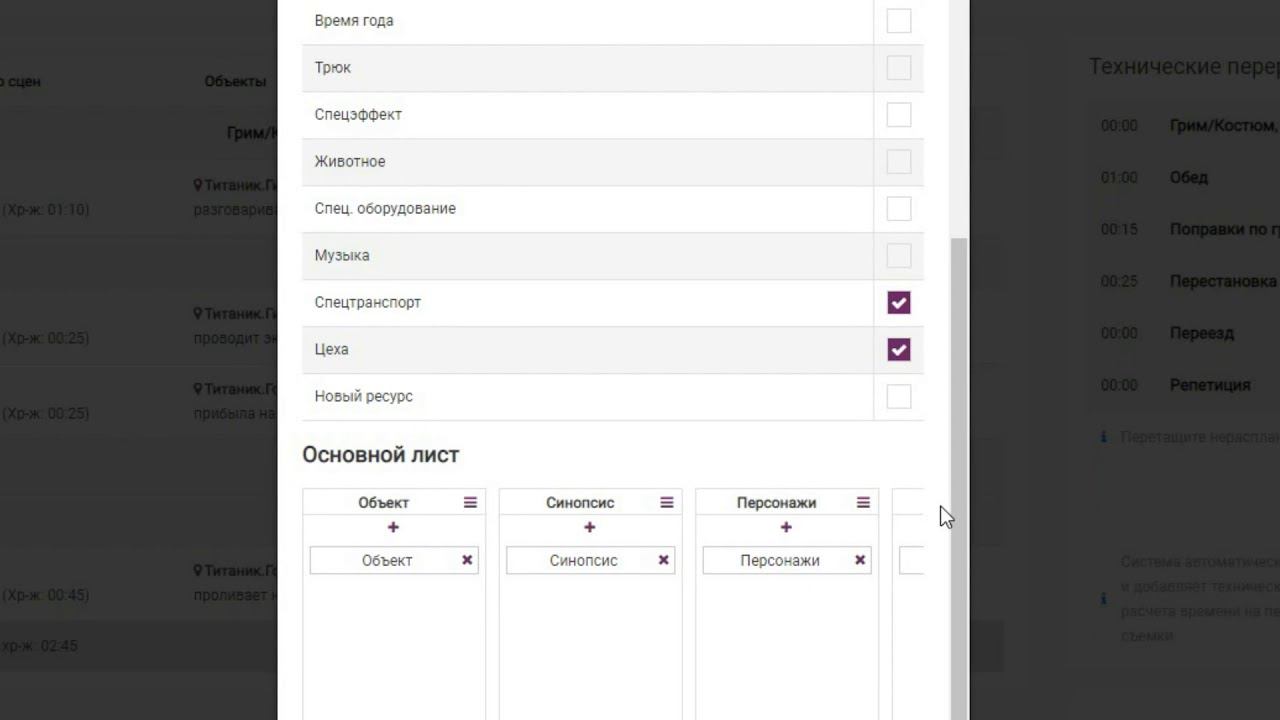Viewport: 1280px width, 720px height.
Task: Add item with plus under Синопсис column
Action: (x=589, y=527)
